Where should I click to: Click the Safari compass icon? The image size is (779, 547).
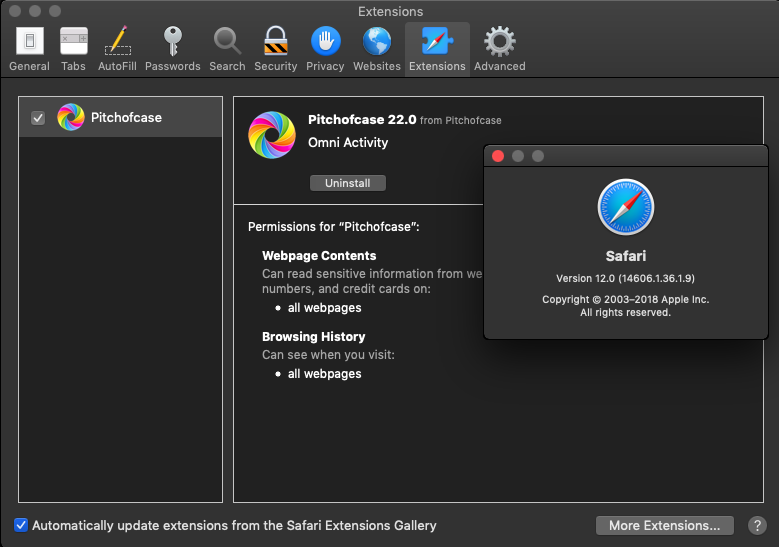(626, 207)
